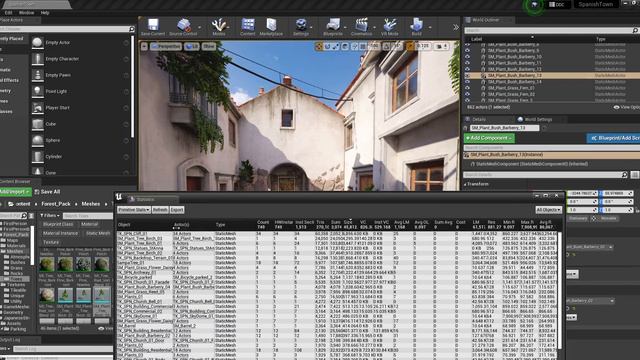The height and width of the screenshot is (360, 640).
Task: Open the Marketplace toolbar icon
Action: click(x=271, y=24)
